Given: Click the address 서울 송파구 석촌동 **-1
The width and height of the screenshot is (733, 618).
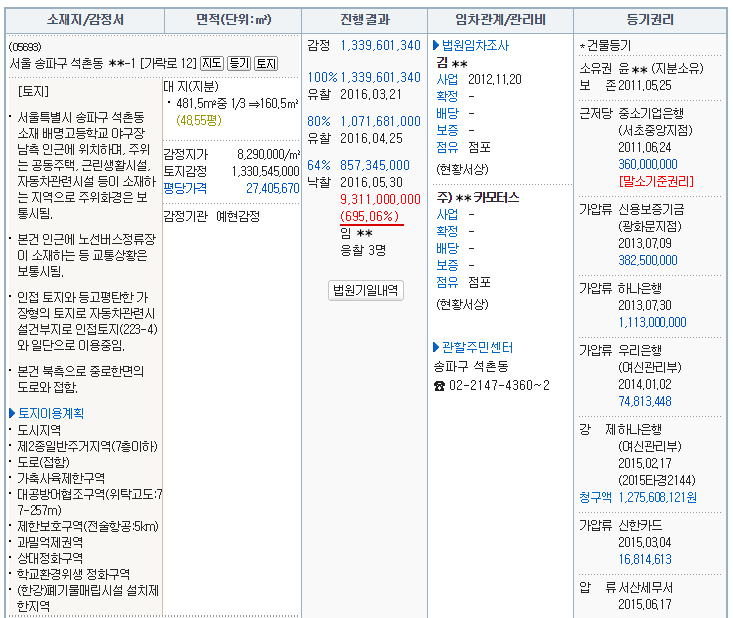Looking at the screenshot, I should pyautogui.click(x=72, y=63).
